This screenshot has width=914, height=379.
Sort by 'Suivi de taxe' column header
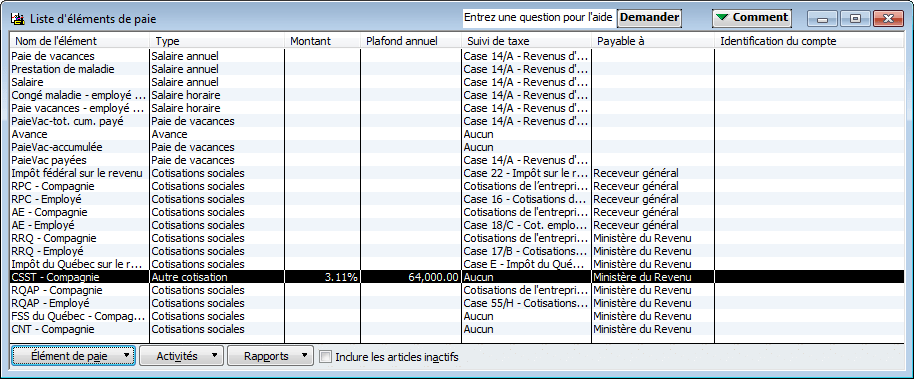click(x=526, y=41)
